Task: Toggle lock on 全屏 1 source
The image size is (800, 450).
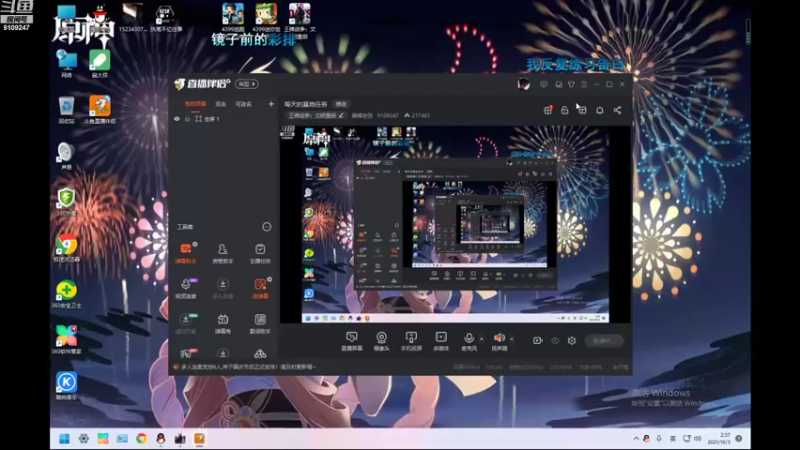Action: pos(187,119)
